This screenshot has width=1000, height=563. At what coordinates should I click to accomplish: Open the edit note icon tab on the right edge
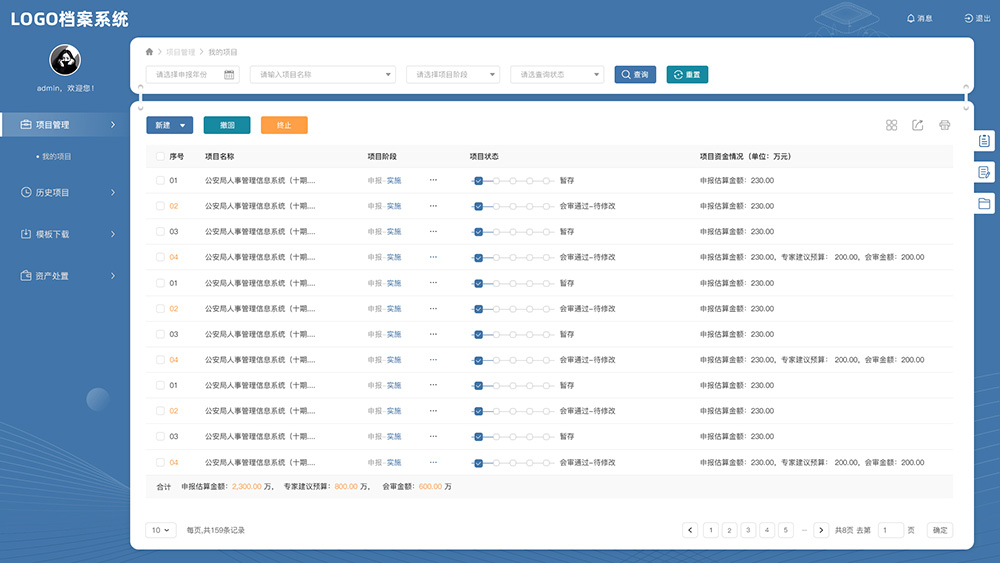pos(984,172)
